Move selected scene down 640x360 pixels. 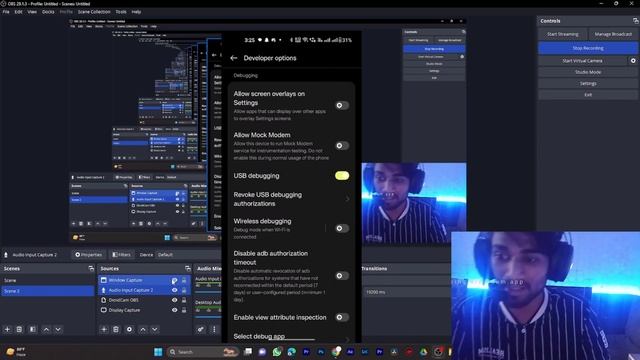(58, 329)
